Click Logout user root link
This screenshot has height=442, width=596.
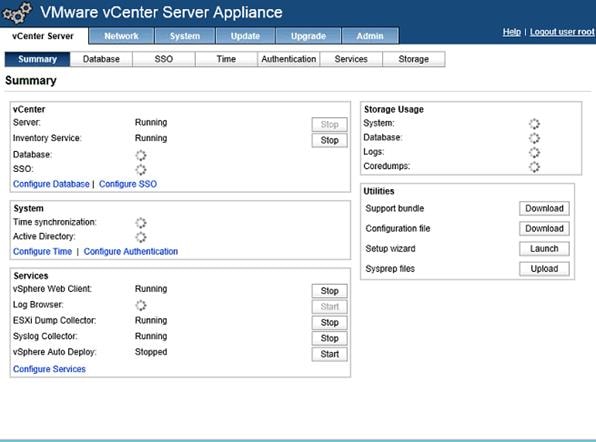(562, 32)
